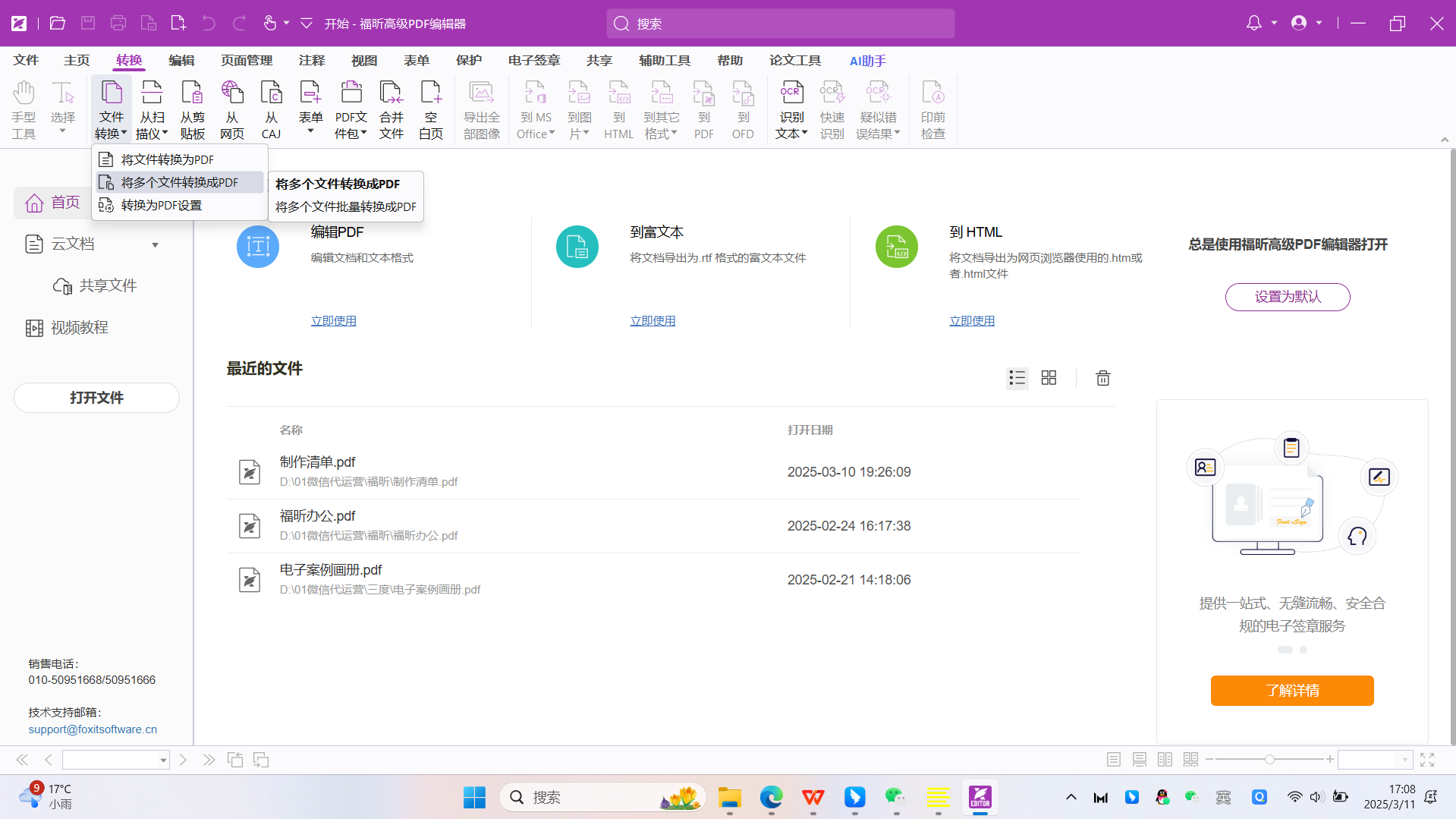This screenshot has width=1456, height=819.
Task: Toggle the second carousel dot indicator
Action: click(x=1303, y=650)
